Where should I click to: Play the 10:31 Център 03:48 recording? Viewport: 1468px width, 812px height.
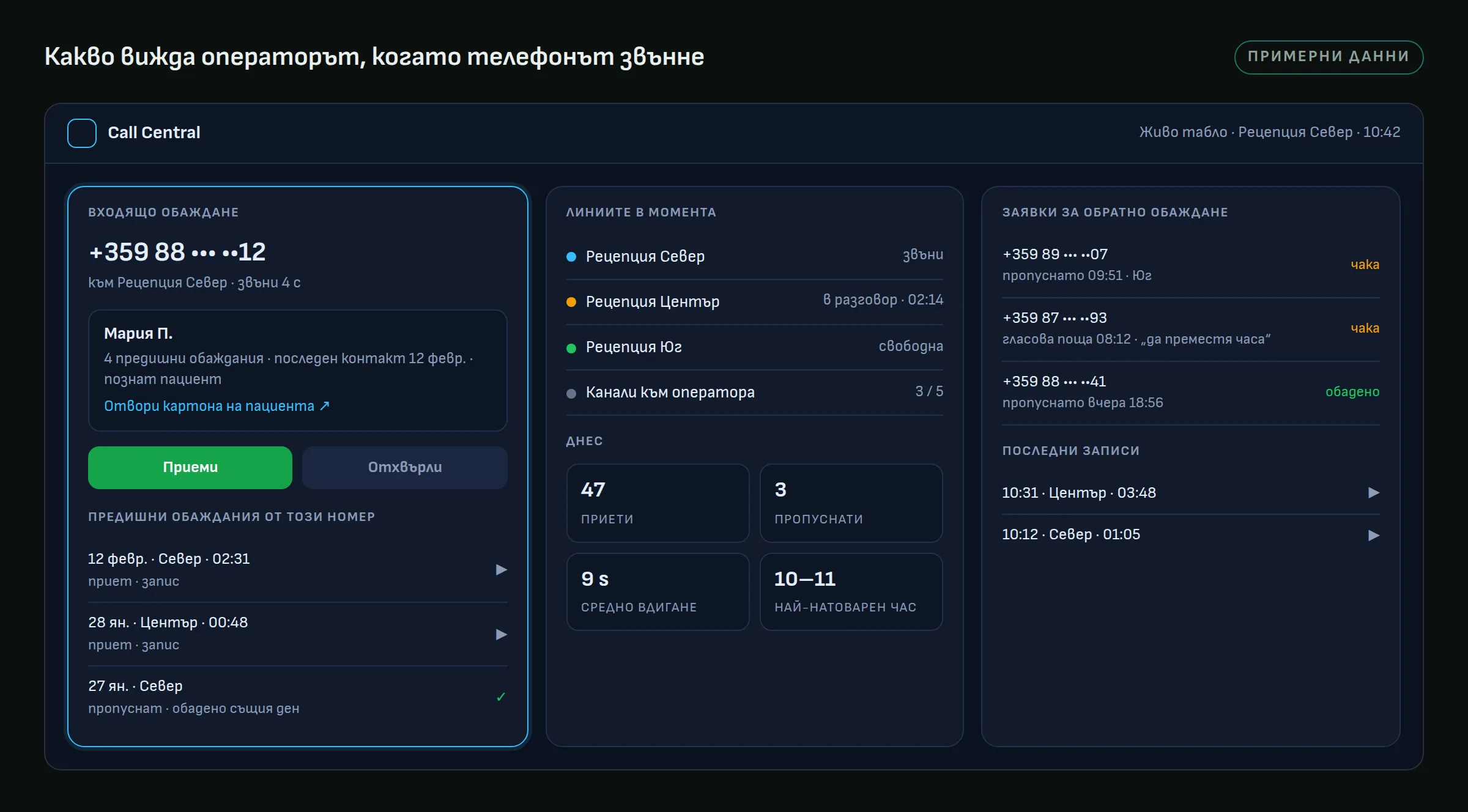click(x=1374, y=493)
